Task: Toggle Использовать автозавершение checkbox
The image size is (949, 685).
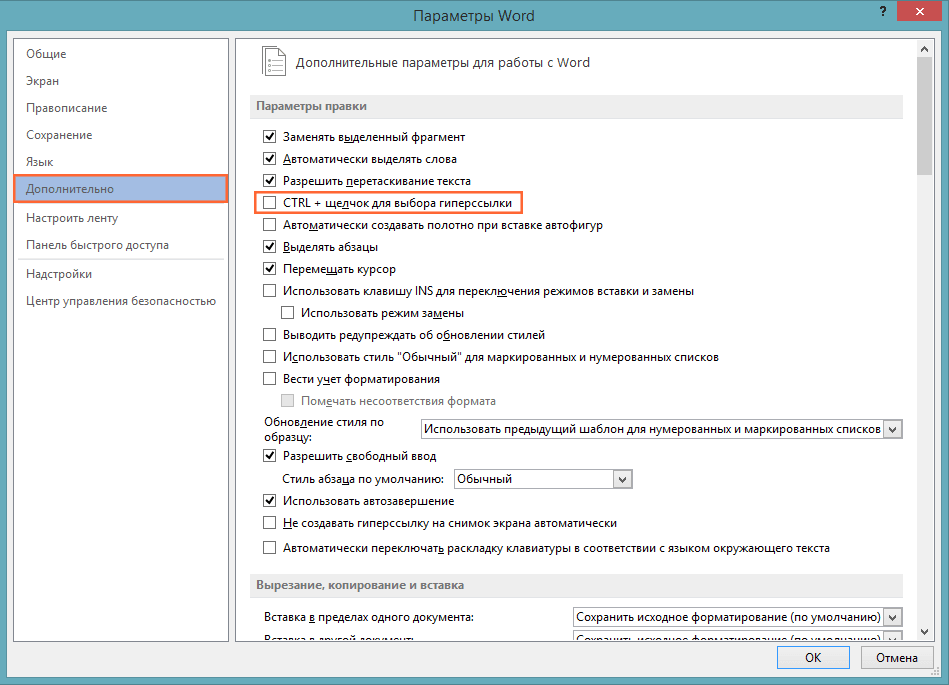Action: (x=269, y=500)
